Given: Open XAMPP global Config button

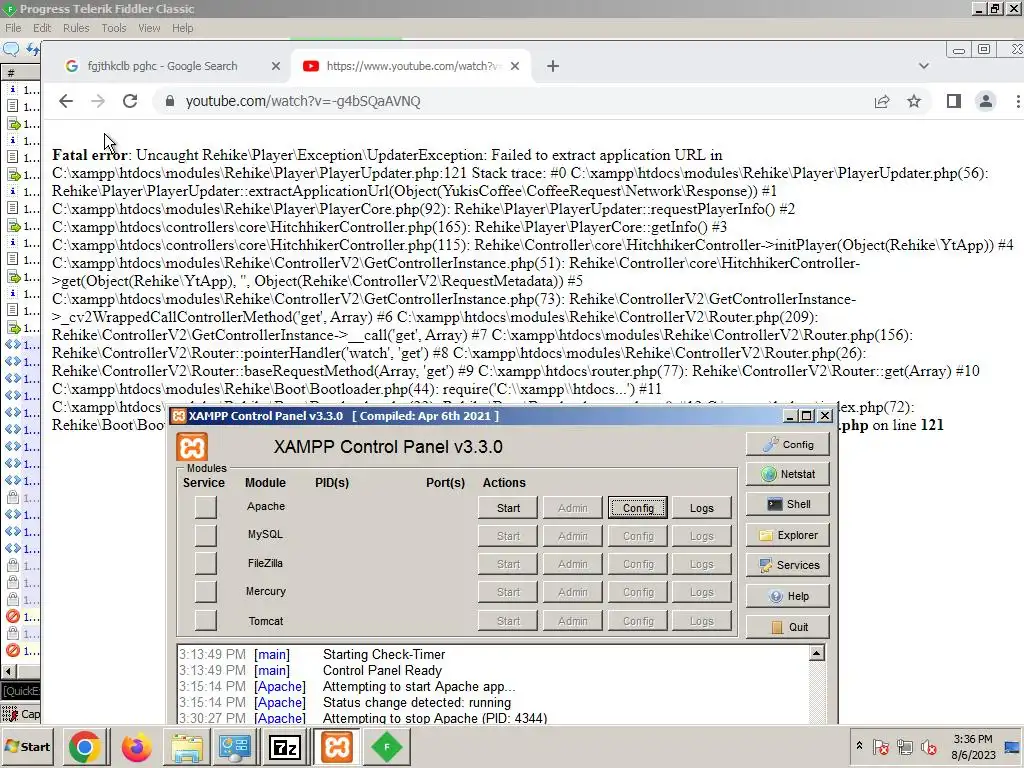Looking at the screenshot, I should tap(788, 445).
